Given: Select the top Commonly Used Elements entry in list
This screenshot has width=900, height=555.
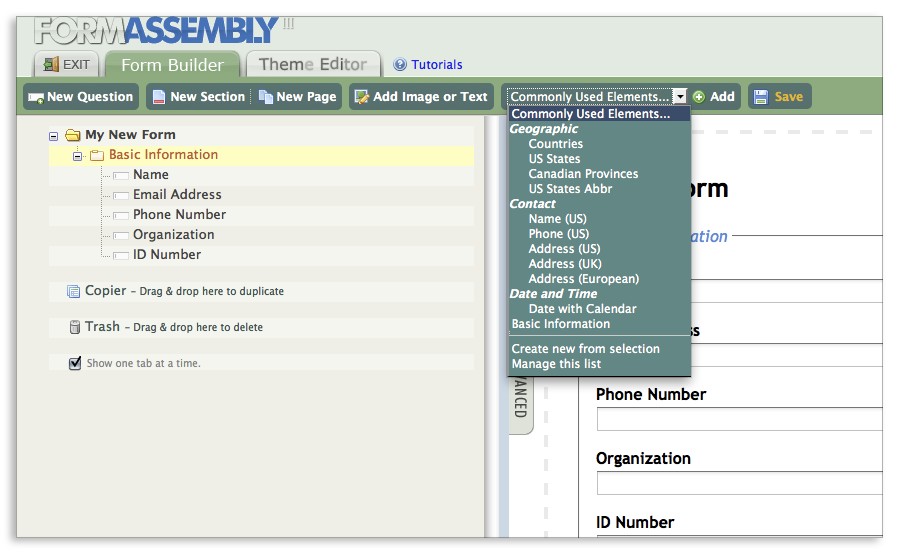Looking at the screenshot, I should 599,114.
